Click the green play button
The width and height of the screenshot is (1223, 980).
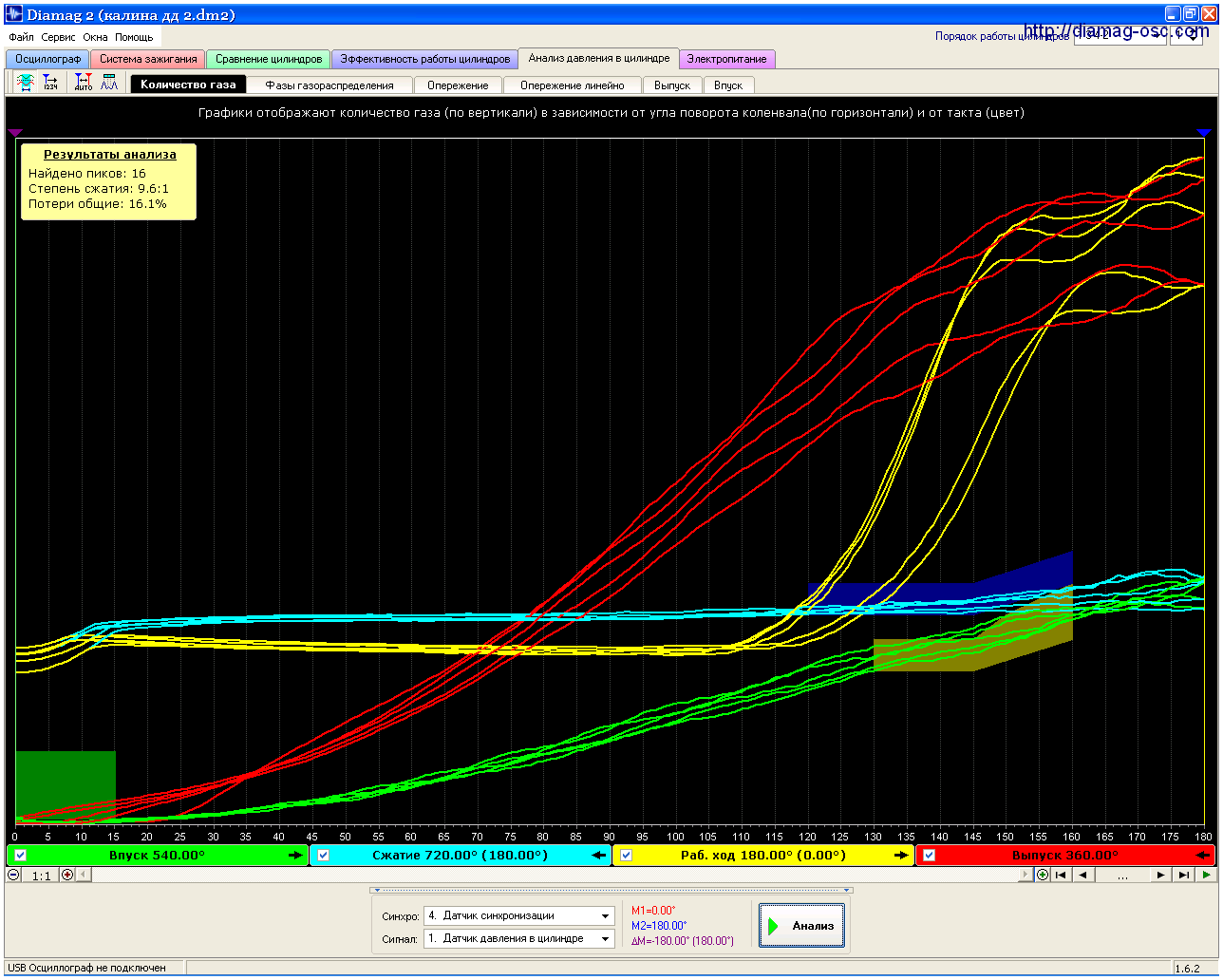(x=1206, y=875)
